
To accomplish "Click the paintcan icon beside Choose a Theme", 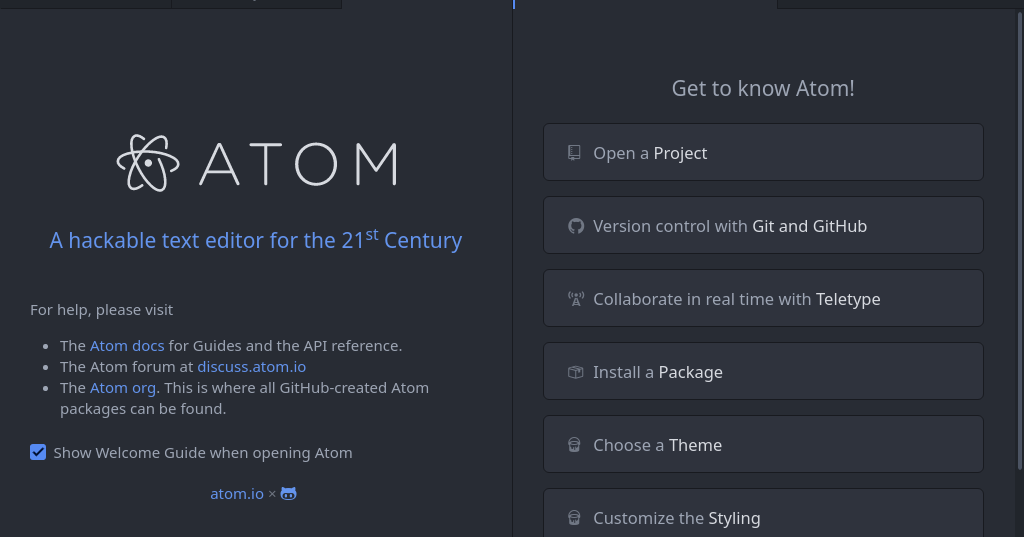I will [574, 446].
